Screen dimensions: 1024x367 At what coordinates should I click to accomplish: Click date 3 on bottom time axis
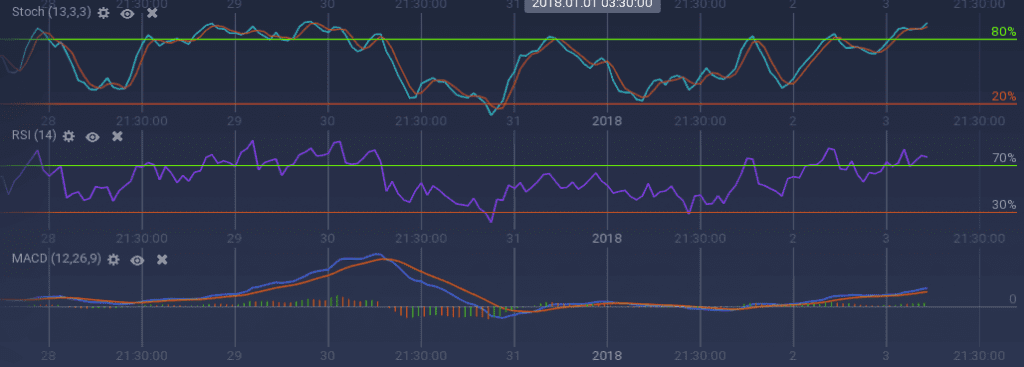click(886, 355)
